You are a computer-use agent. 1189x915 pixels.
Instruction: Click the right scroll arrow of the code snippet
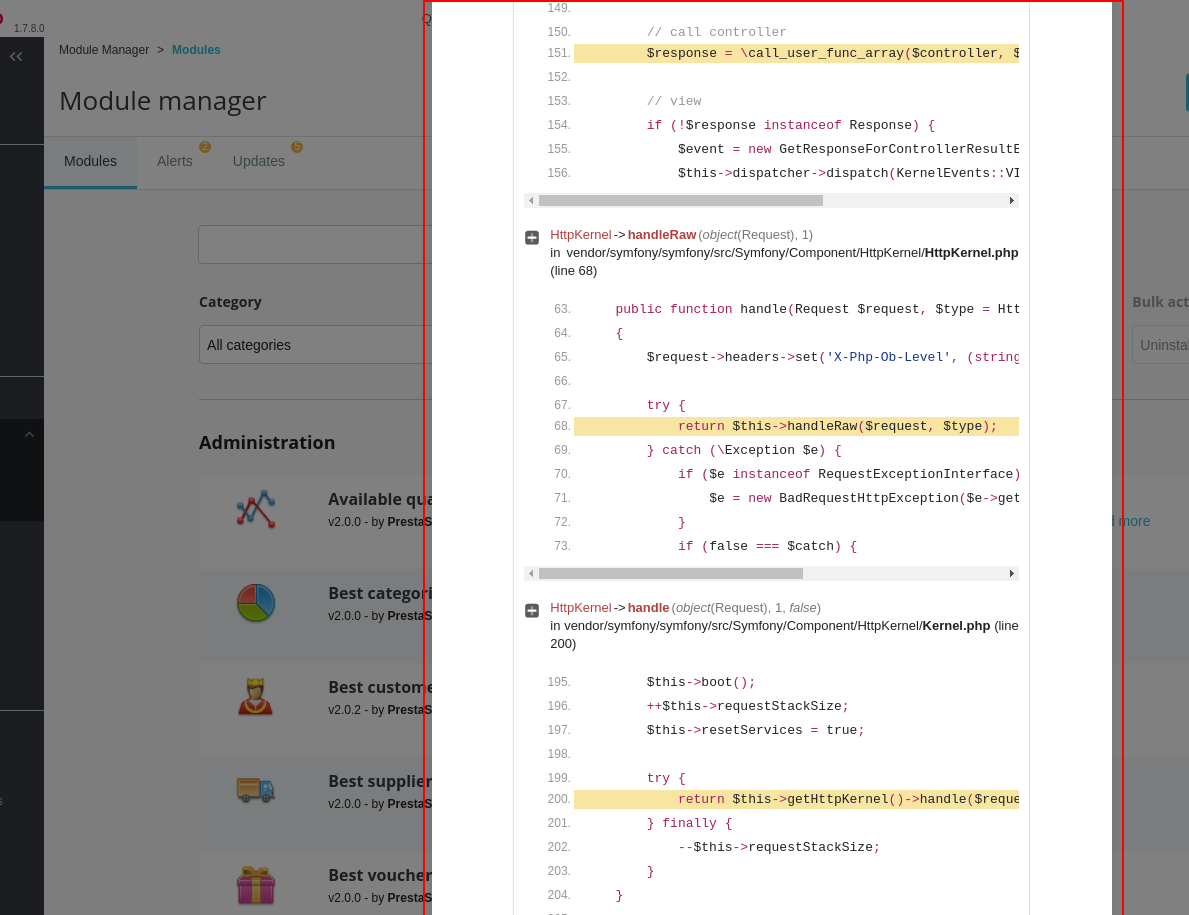[x=1011, y=200]
